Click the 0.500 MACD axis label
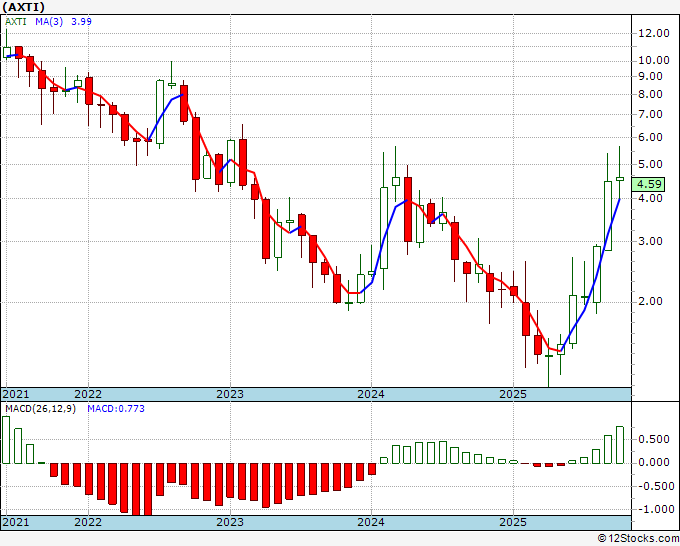680x546 pixels. tap(654, 439)
